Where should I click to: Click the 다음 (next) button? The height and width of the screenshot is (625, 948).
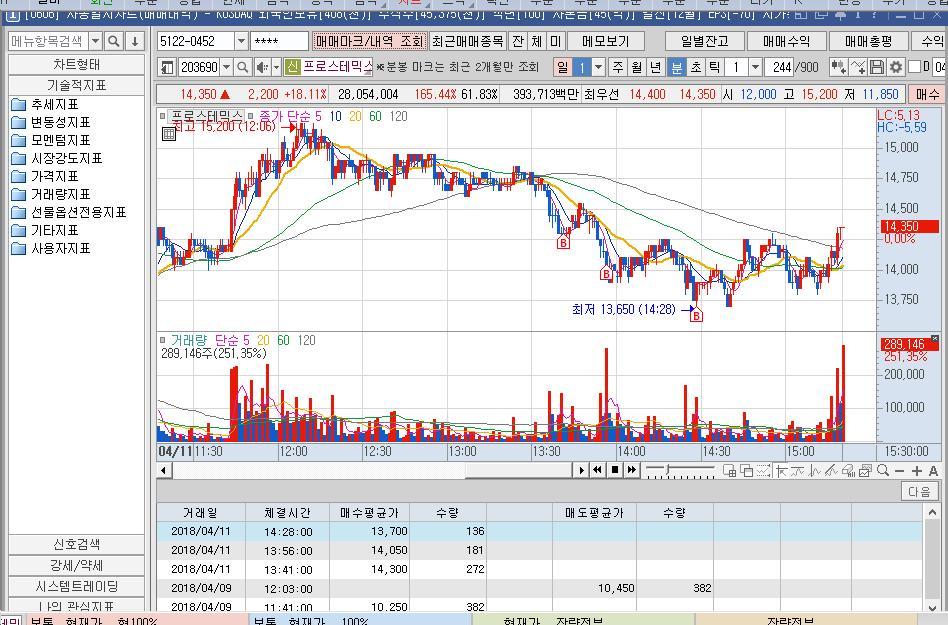pos(919,491)
